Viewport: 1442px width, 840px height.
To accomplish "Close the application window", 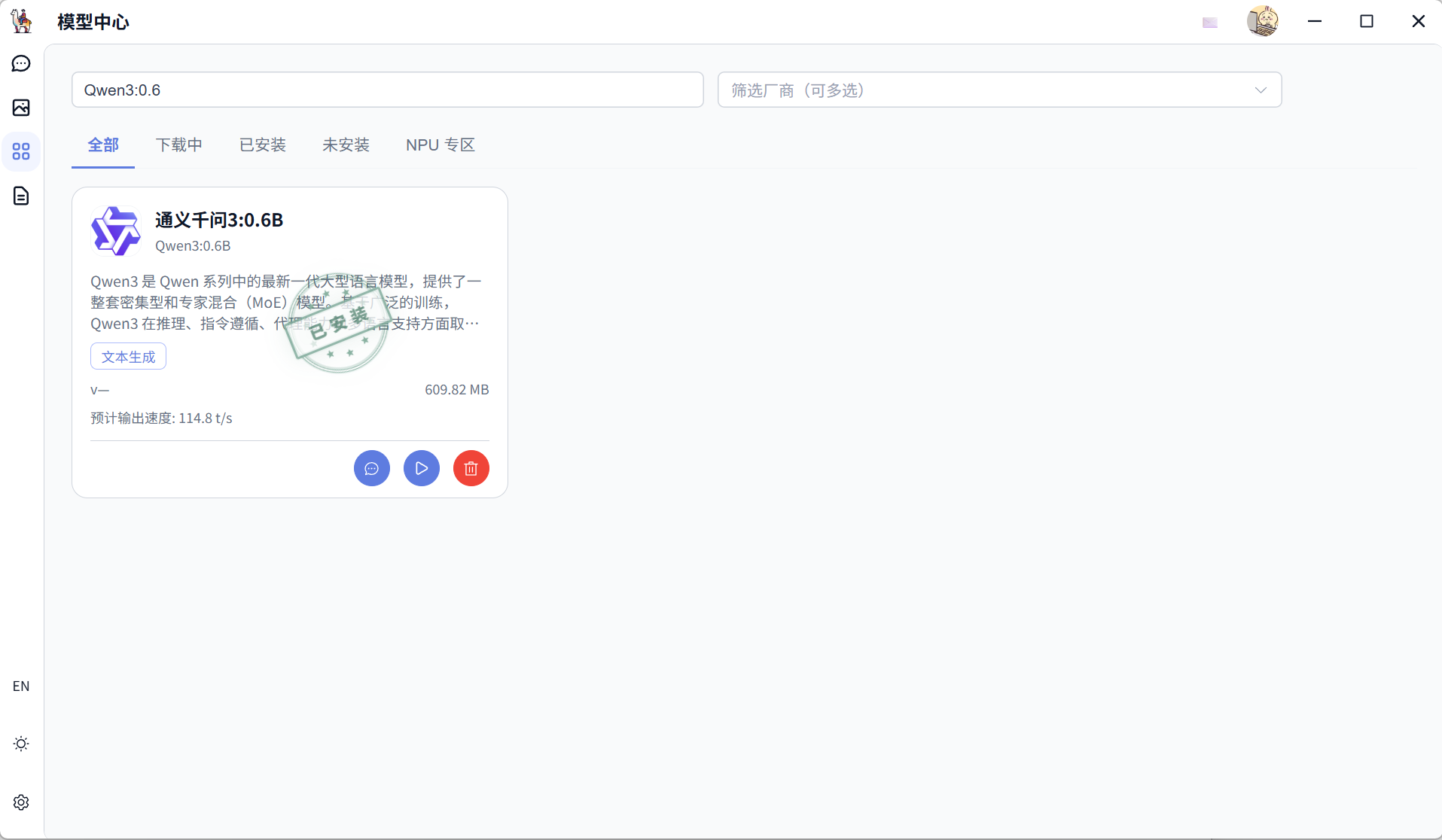I will click(1419, 21).
